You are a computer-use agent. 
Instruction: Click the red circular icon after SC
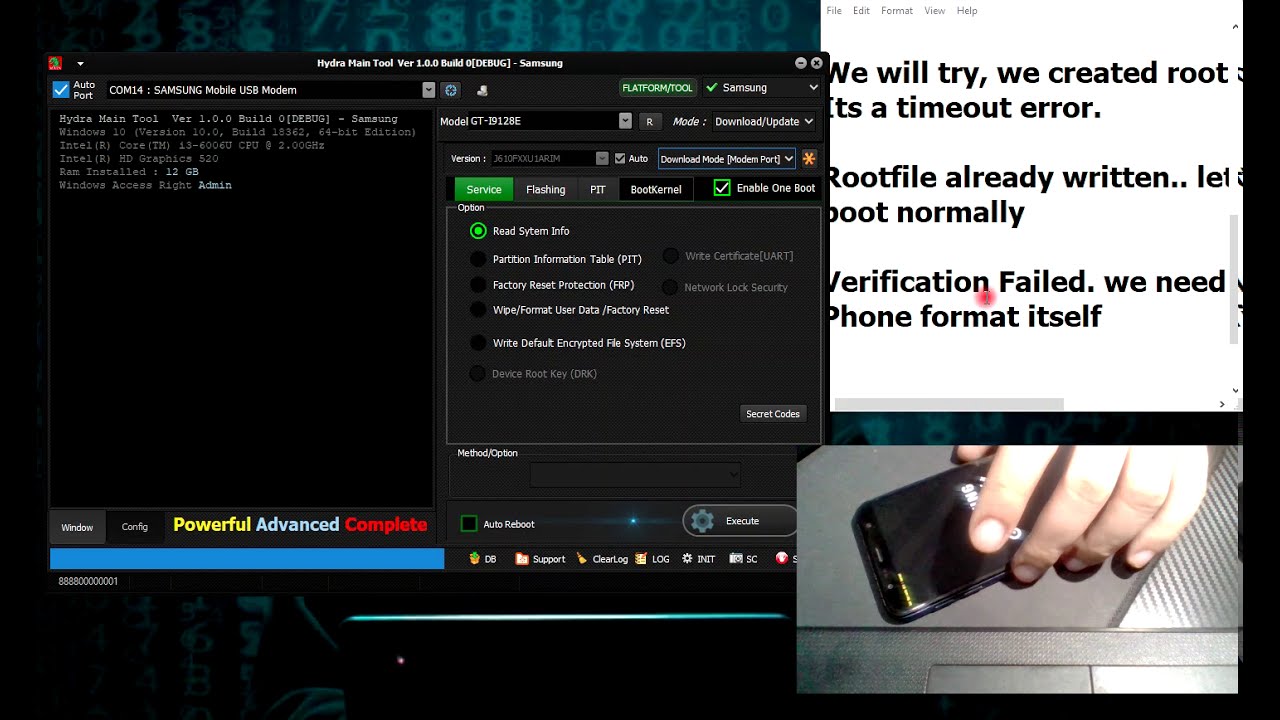click(782, 559)
